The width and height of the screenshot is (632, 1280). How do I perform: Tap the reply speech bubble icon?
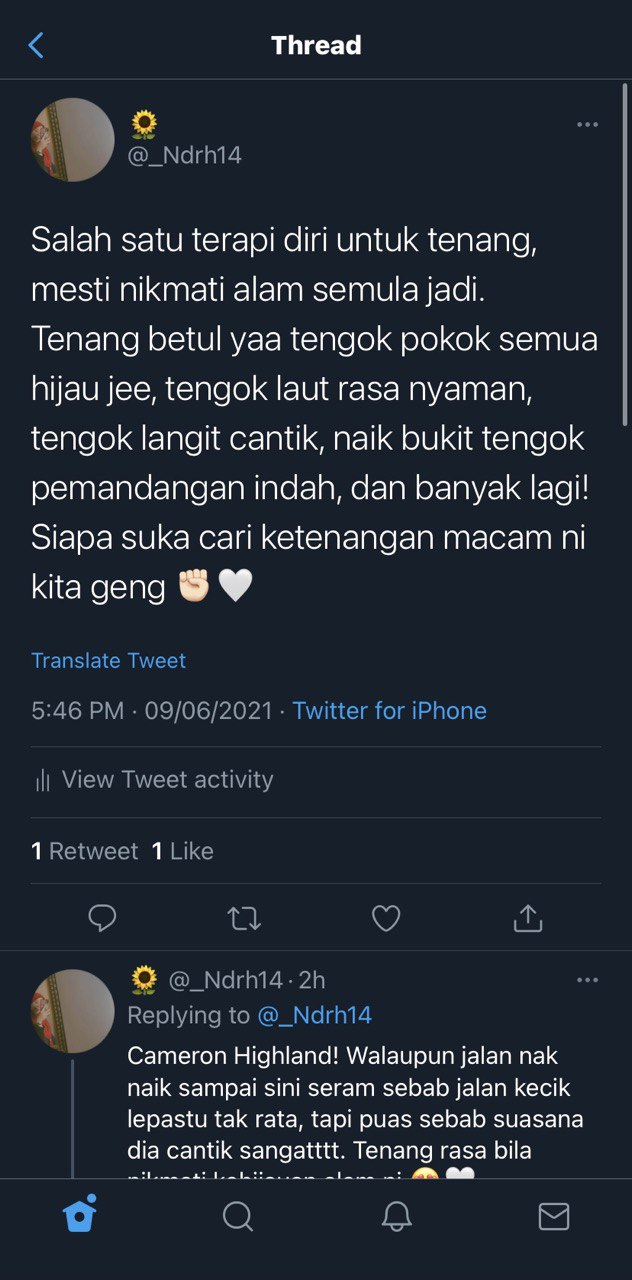(102, 918)
